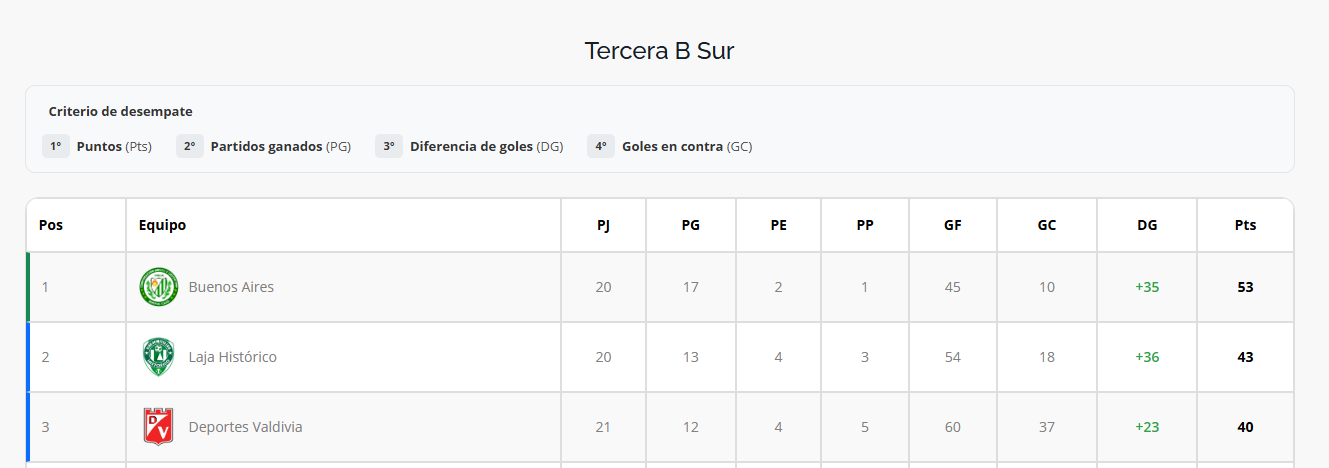Click the Pts column header
1329x468 pixels.
pyautogui.click(x=1245, y=225)
